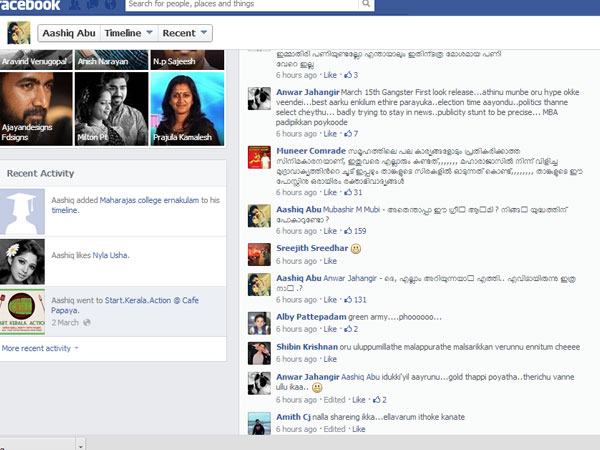
Task: Click Shibin Krishnan's avatar
Action: tap(259, 353)
